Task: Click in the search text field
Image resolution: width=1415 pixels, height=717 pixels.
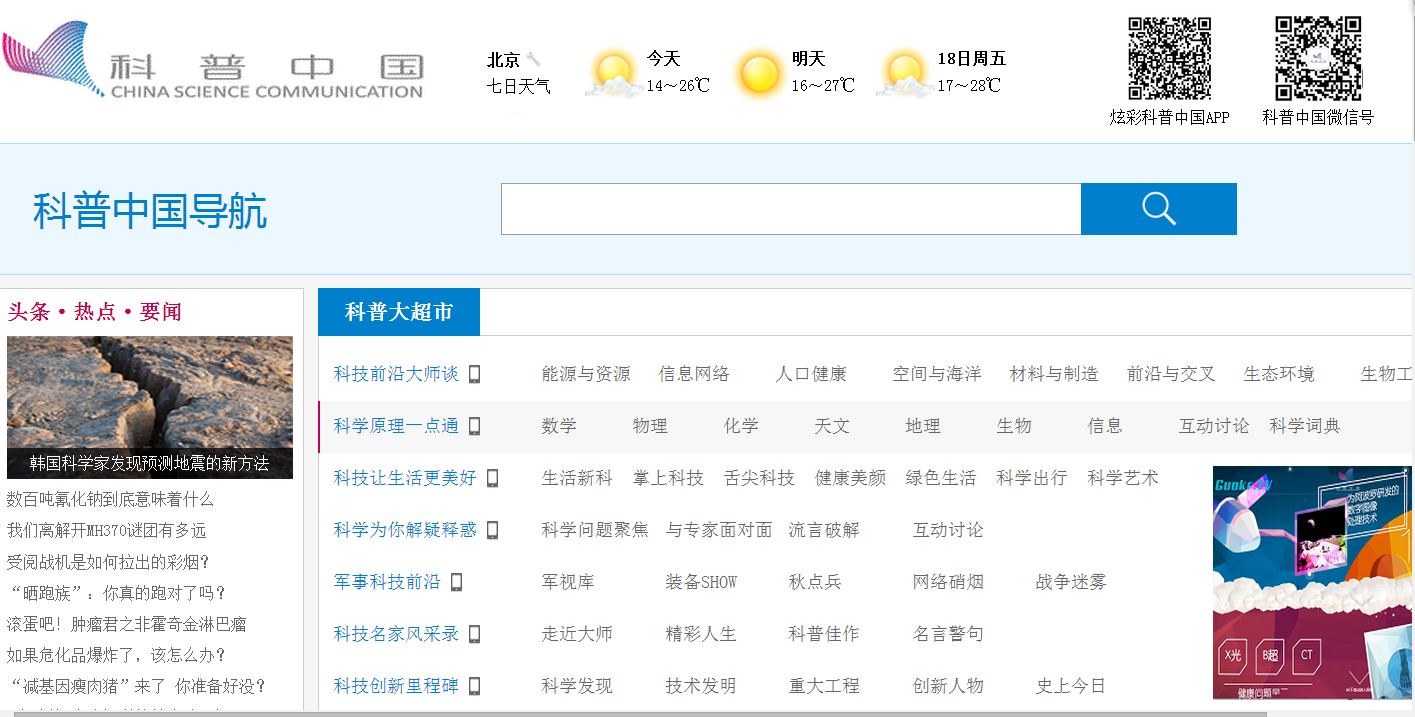Action: pyautogui.click(x=790, y=209)
